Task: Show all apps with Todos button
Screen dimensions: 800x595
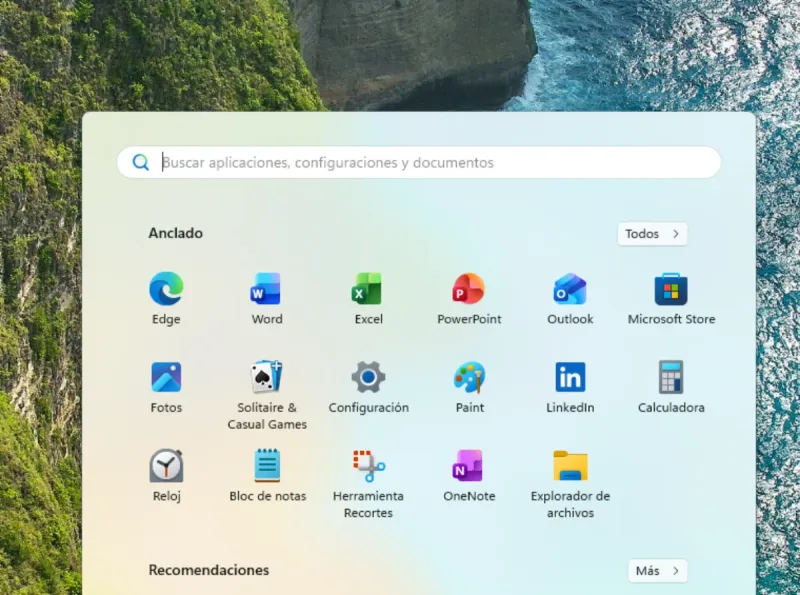Action: [x=652, y=234]
